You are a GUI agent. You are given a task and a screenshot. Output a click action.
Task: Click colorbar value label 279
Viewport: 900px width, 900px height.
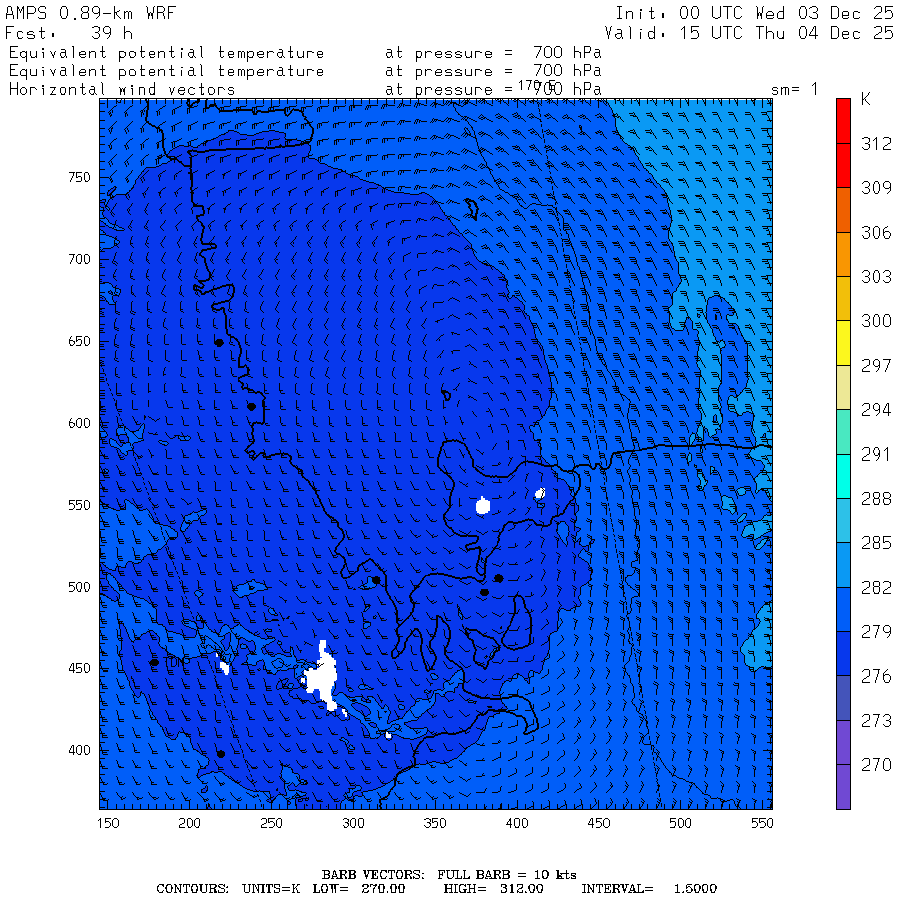click(876, 631)
